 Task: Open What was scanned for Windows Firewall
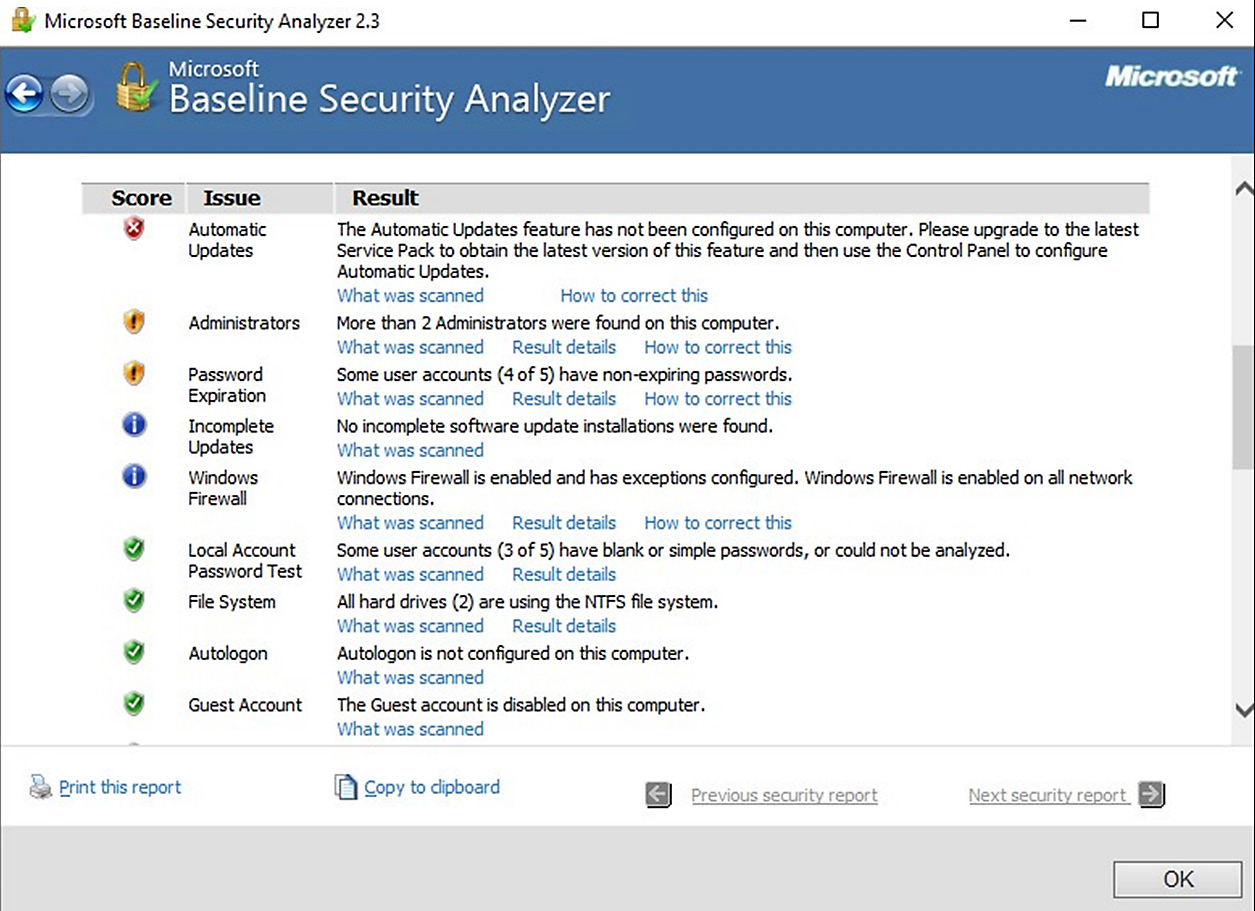click(x=410, y=522)
